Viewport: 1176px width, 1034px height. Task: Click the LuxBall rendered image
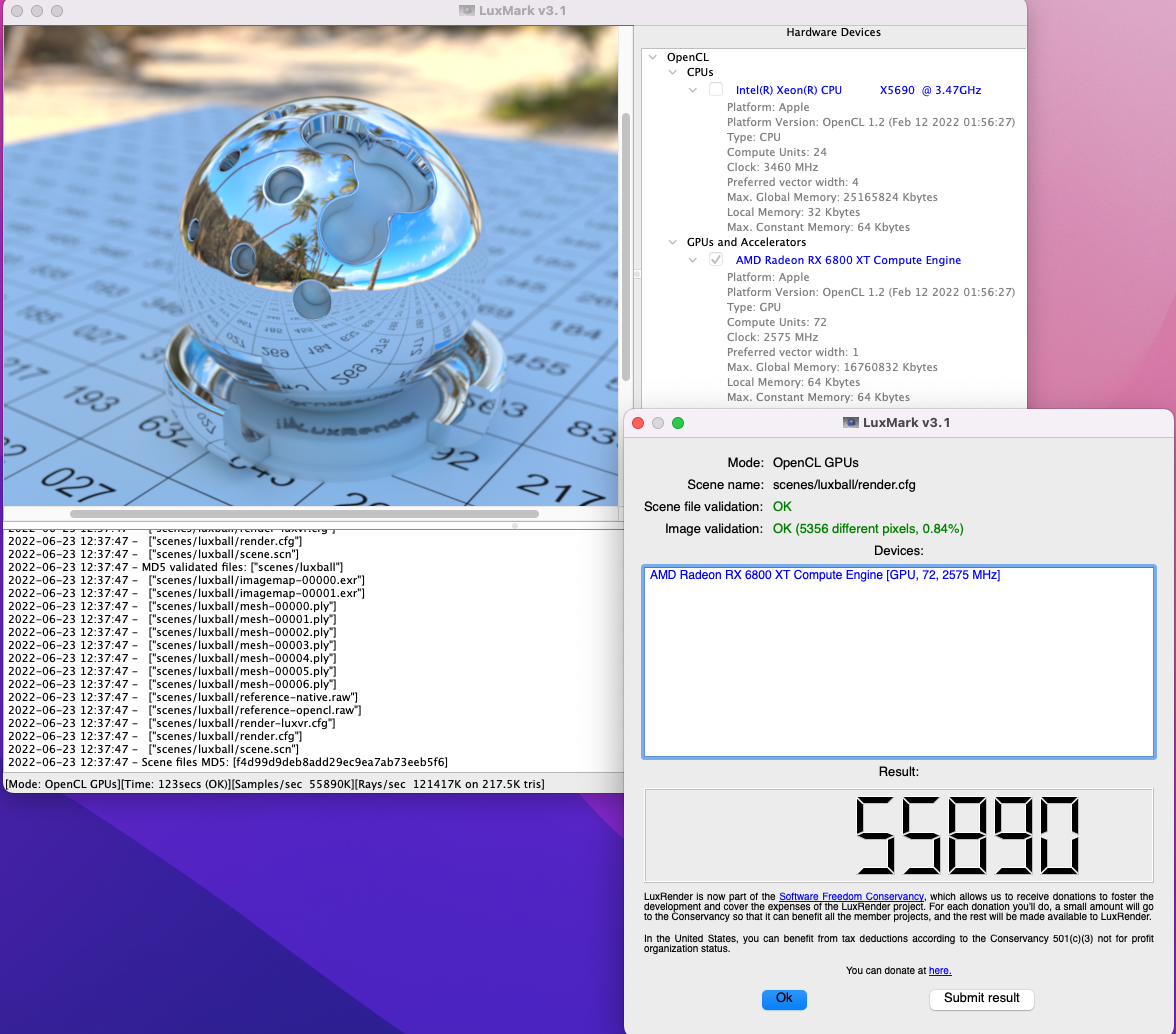pos(311,266)
